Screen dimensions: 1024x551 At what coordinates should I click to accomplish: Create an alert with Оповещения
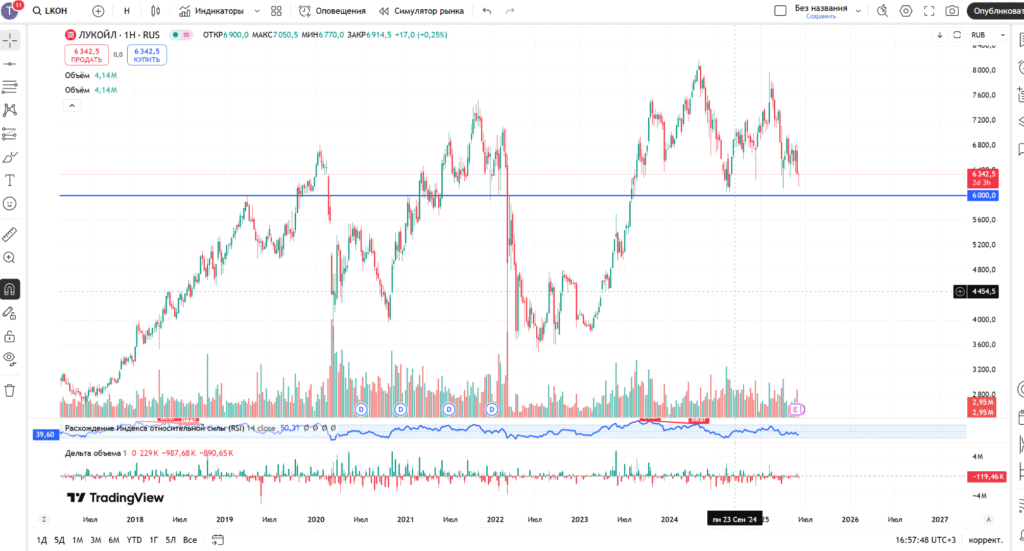point(332,11)
